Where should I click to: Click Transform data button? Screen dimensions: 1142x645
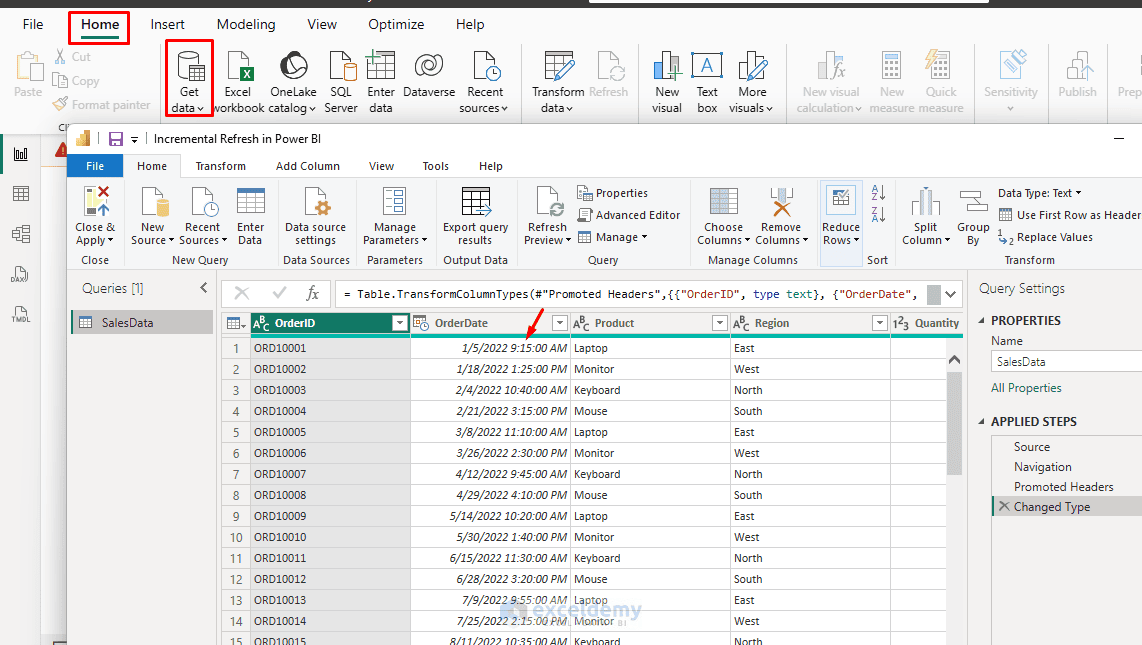tap(558, 82)
